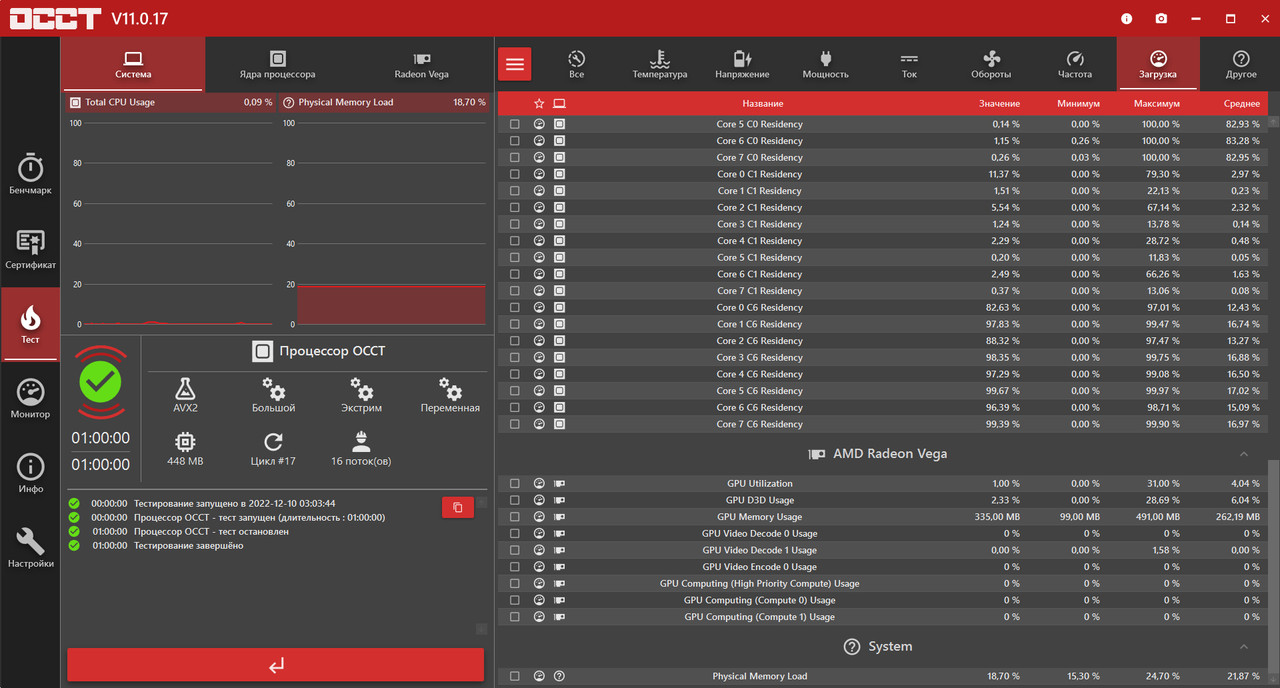Open the Частота sensors tab

pyautogui.click(x=1075, y=64)
